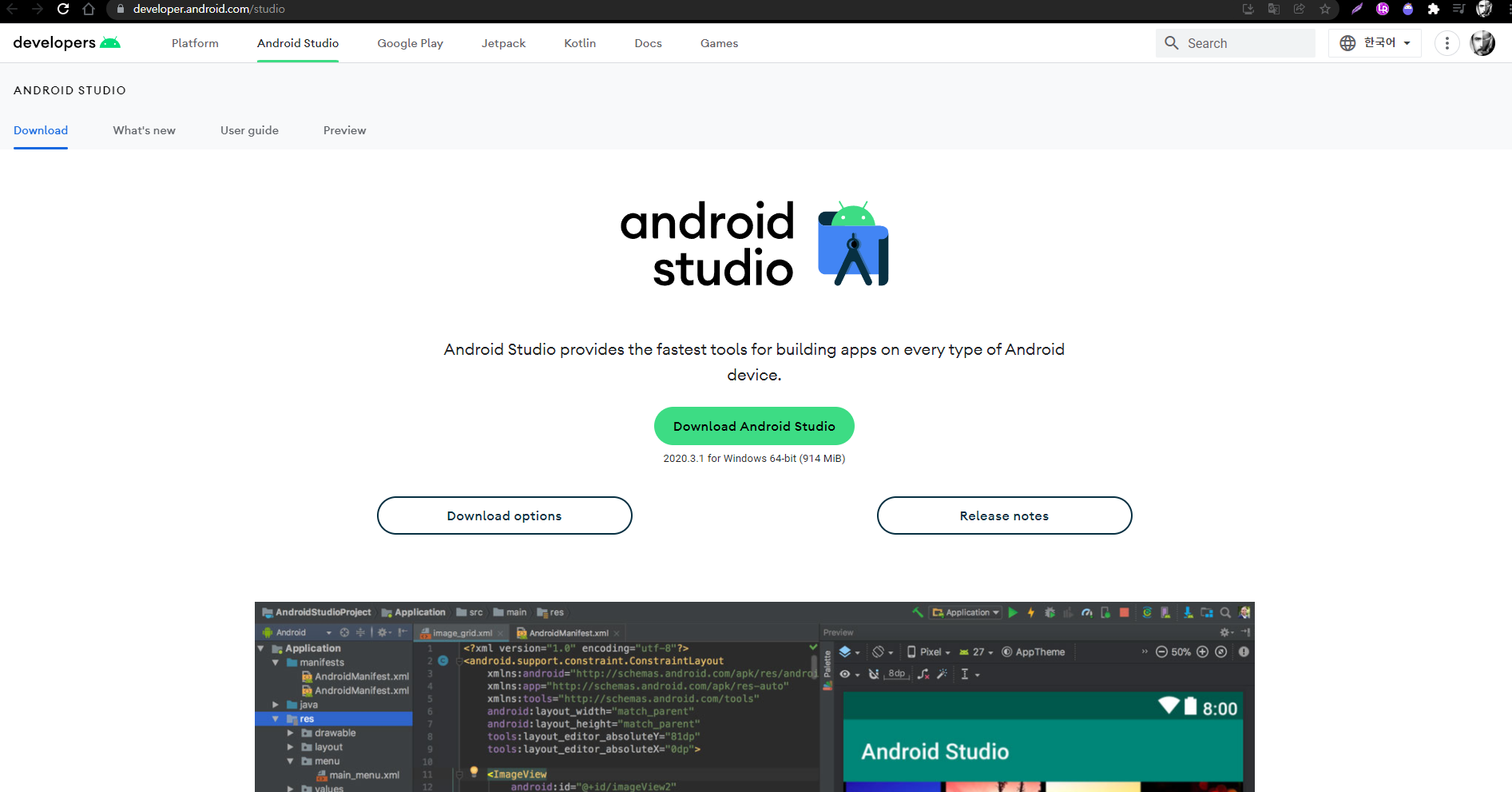This screenshot has width=1512, height=792.
Task: Open the Platform nav item
Action: tap(195, 43)
